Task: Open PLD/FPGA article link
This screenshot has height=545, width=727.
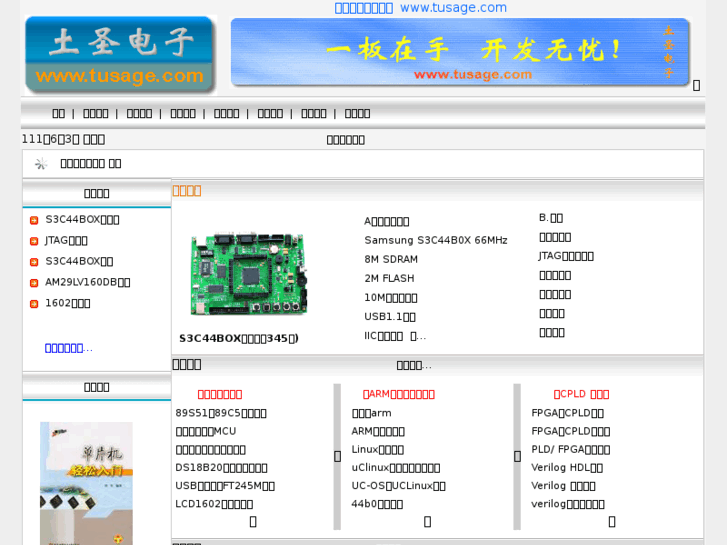Action: 571,449
